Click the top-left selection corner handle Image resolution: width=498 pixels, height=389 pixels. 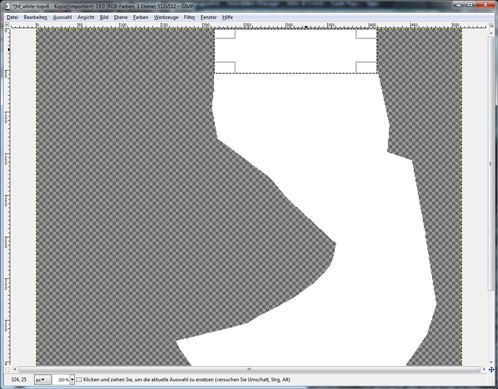pos(225,34)
